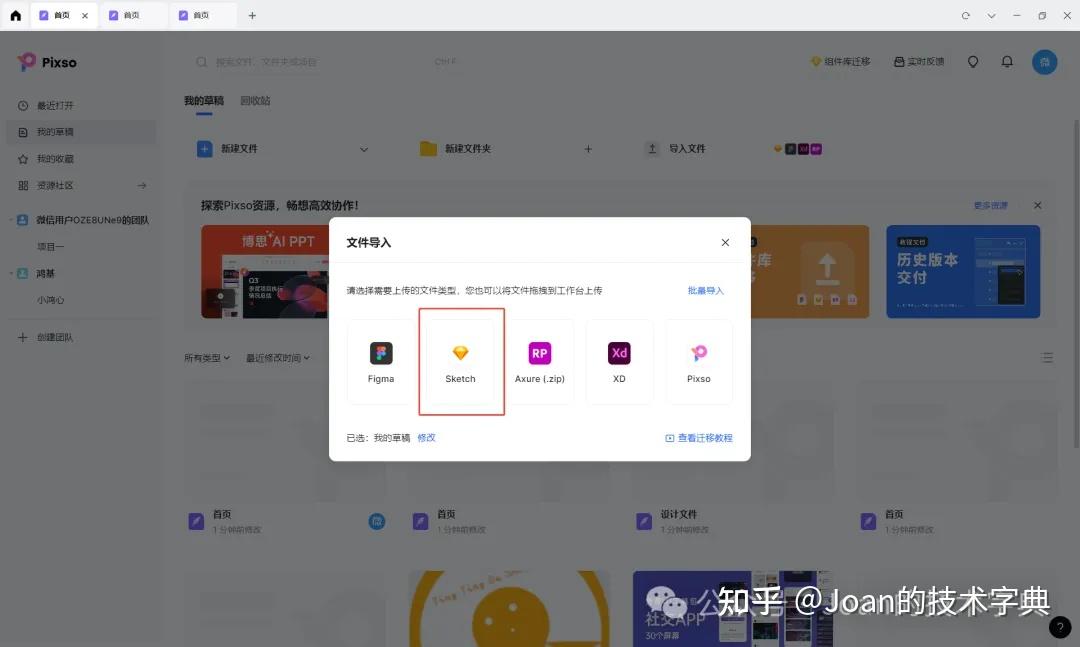Choose Sketch as the import file type
Screen dimensions: 1080x647
tap(460, 360)
